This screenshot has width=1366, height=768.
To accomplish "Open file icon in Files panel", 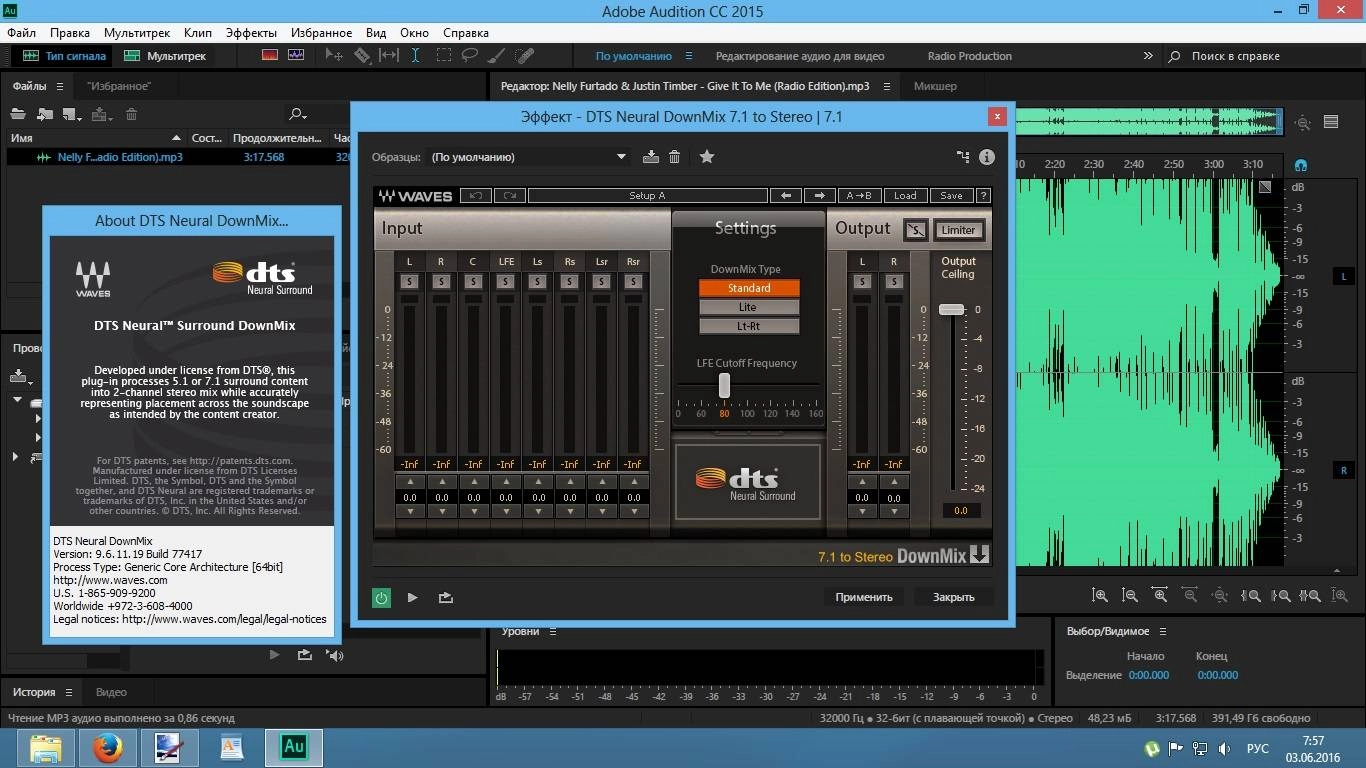I will click(18, 115).
